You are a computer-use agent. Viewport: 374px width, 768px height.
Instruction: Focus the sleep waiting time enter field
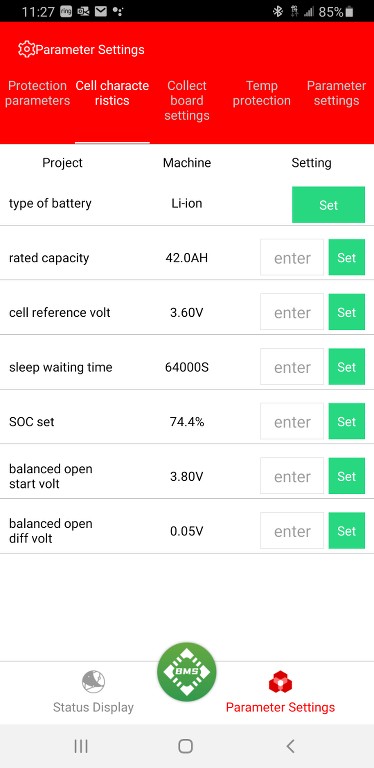(x=292, y=367)
